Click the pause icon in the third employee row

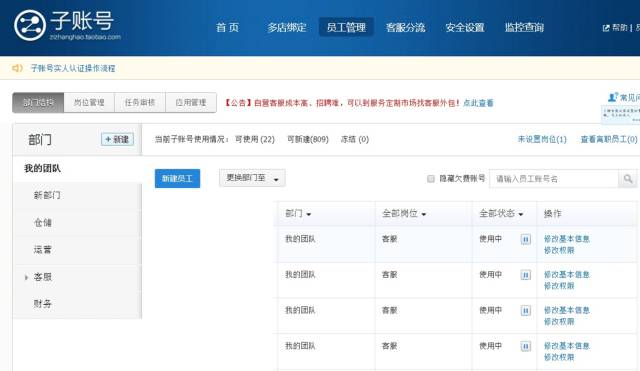pos(526,311)
